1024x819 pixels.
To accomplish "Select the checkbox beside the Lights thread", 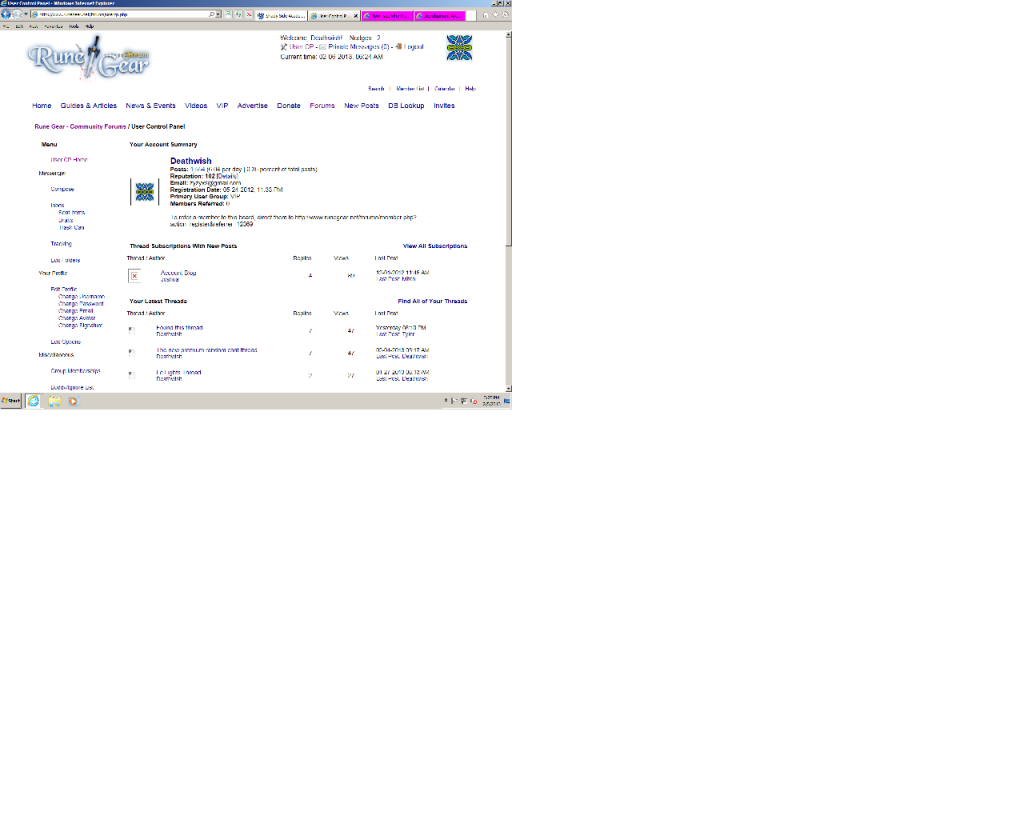I will [x=132, y=375].
